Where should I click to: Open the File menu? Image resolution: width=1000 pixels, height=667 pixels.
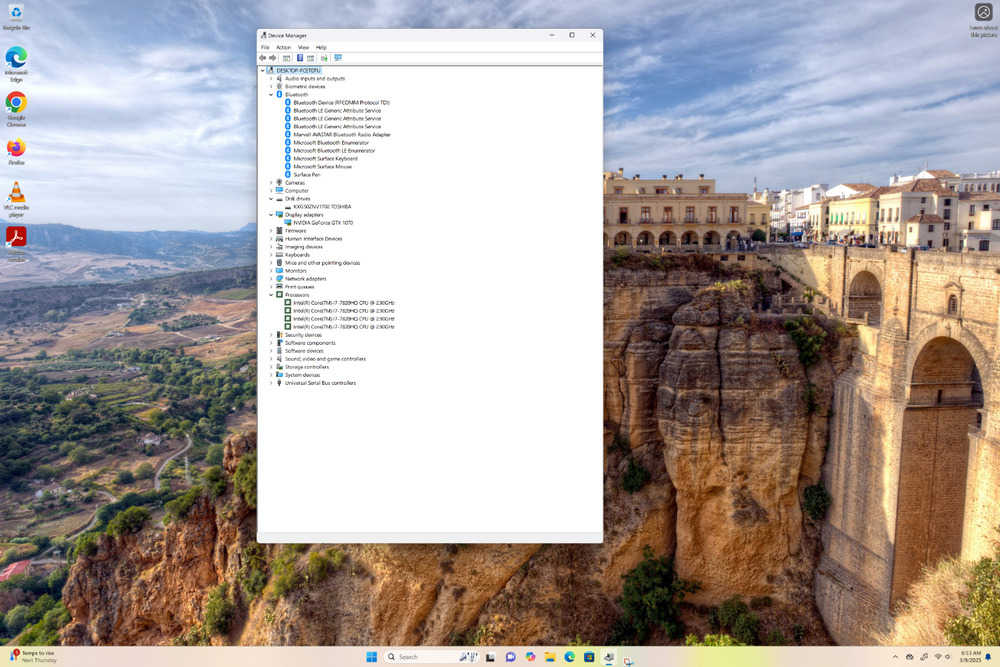[x=265, y=47]
